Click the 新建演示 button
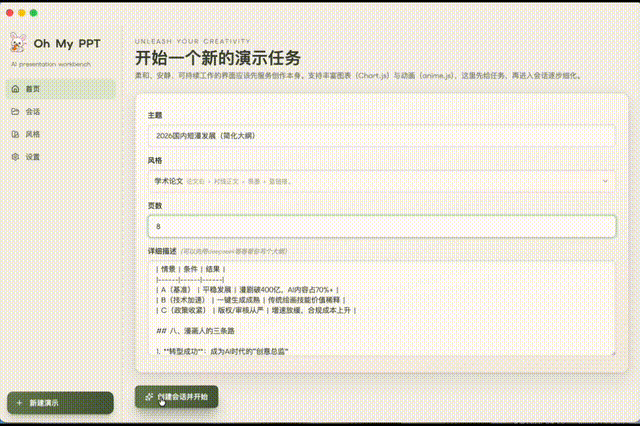640x426 pixels. (x=60, y=403)
